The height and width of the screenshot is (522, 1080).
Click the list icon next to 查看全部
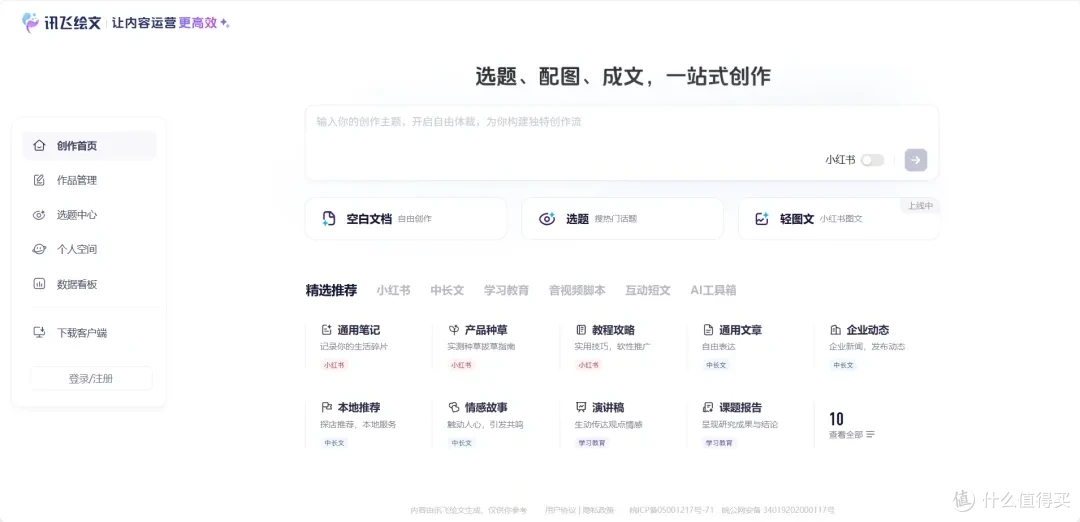[x=871, y=435]
